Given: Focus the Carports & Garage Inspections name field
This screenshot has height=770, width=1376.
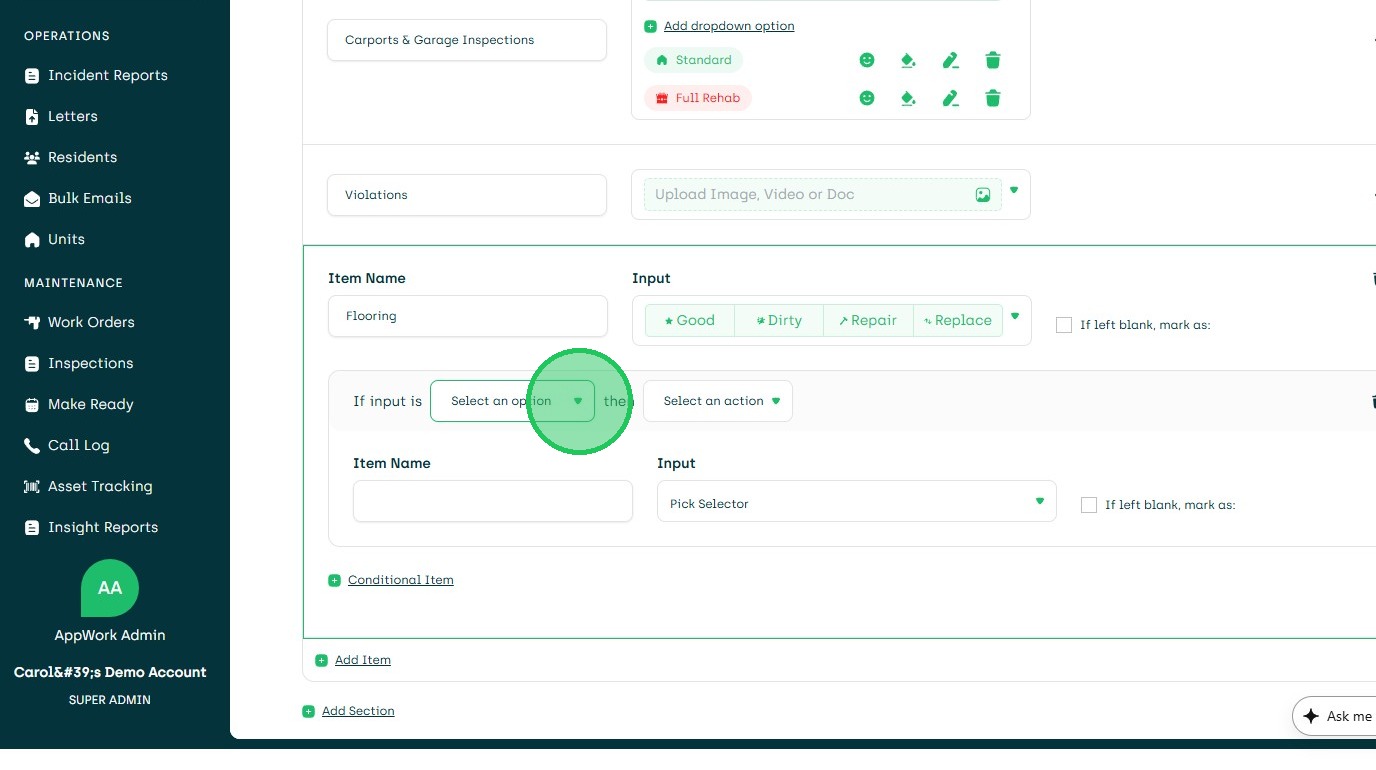Looking at the screenshot, I should (467, 40).
